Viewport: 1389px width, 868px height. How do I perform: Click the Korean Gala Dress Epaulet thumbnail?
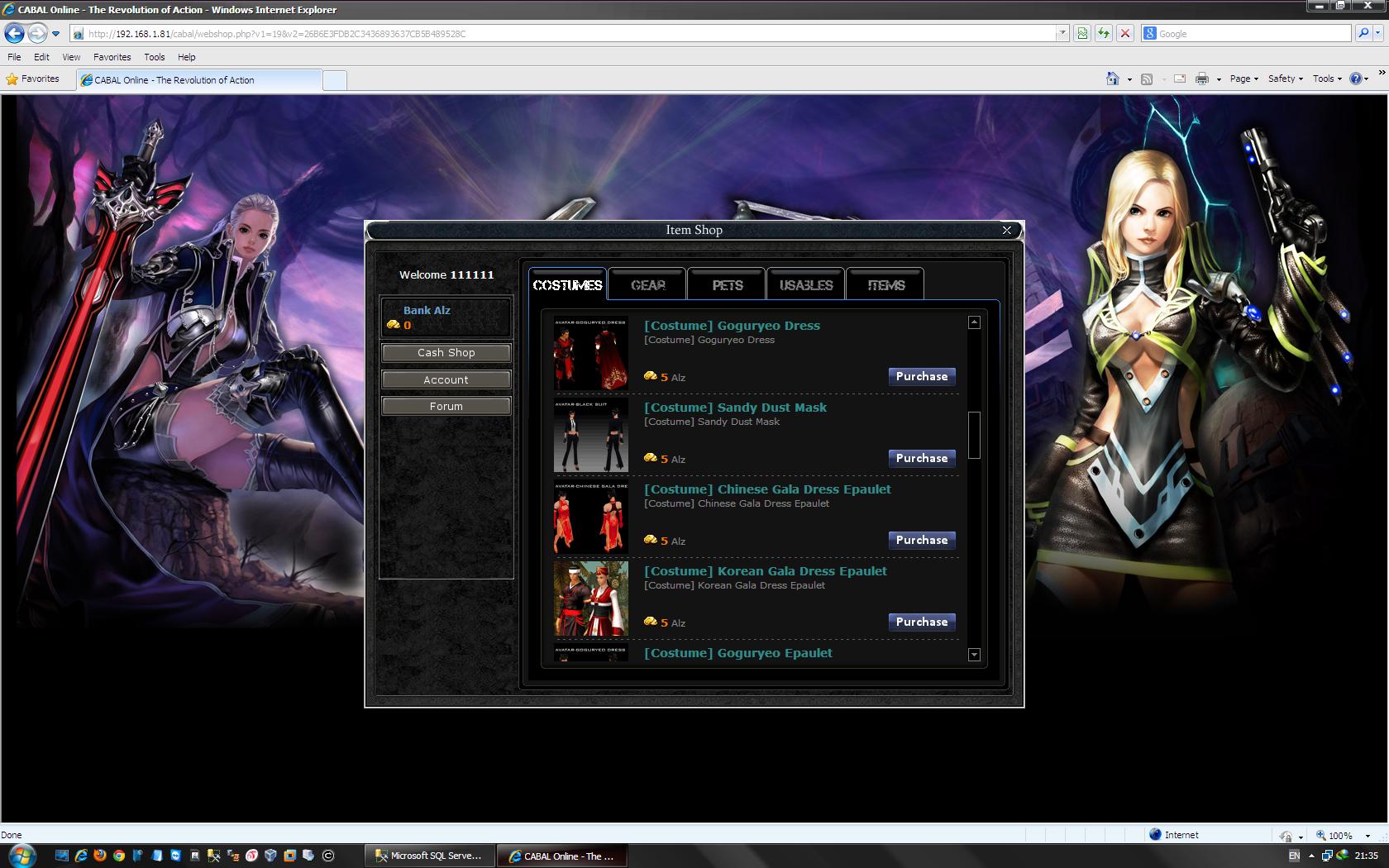click(x=590, y=599)
